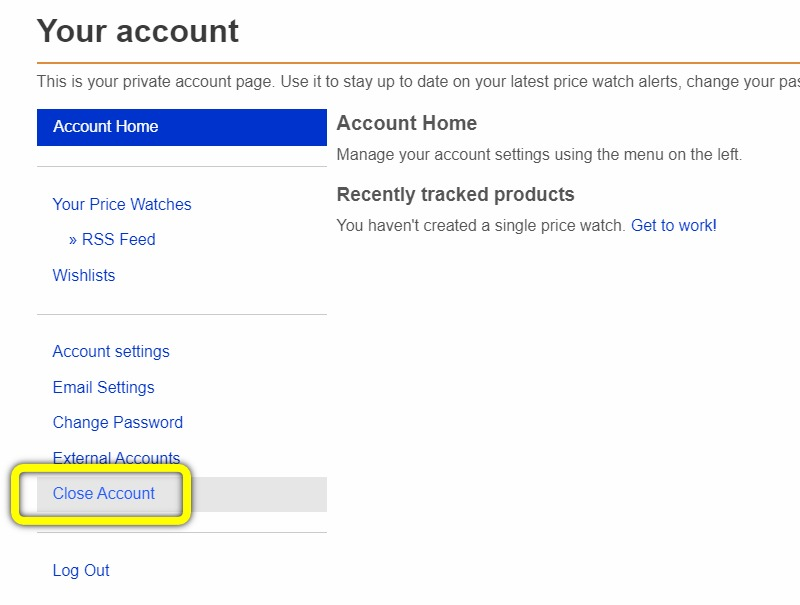Choose Change Password
This screenshot has height=605, width=800.
pyautogui.click(x=118, y=422)
